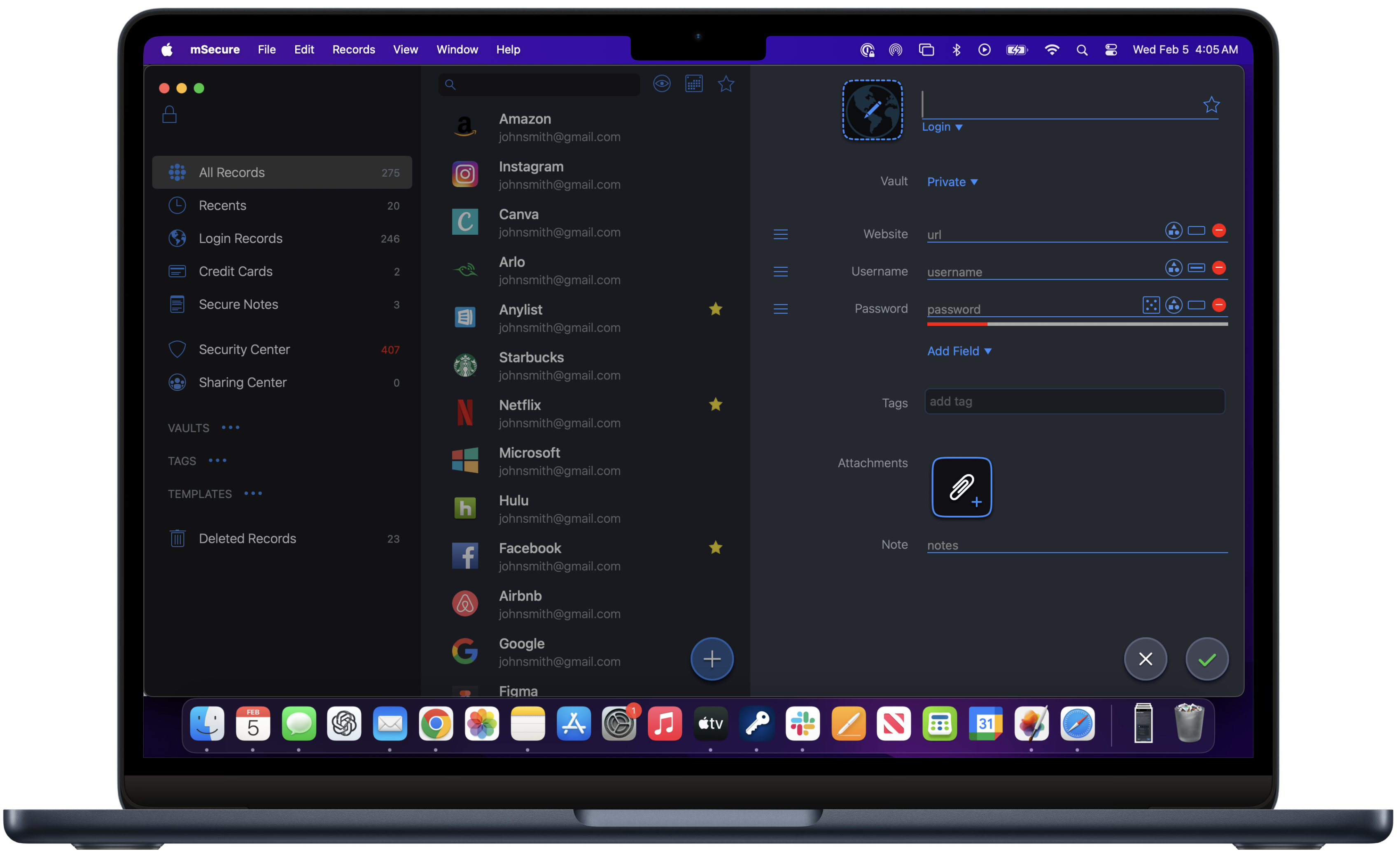Toggle favorites filter star in list toolbar
The image size is (1400, 865).
726,84
